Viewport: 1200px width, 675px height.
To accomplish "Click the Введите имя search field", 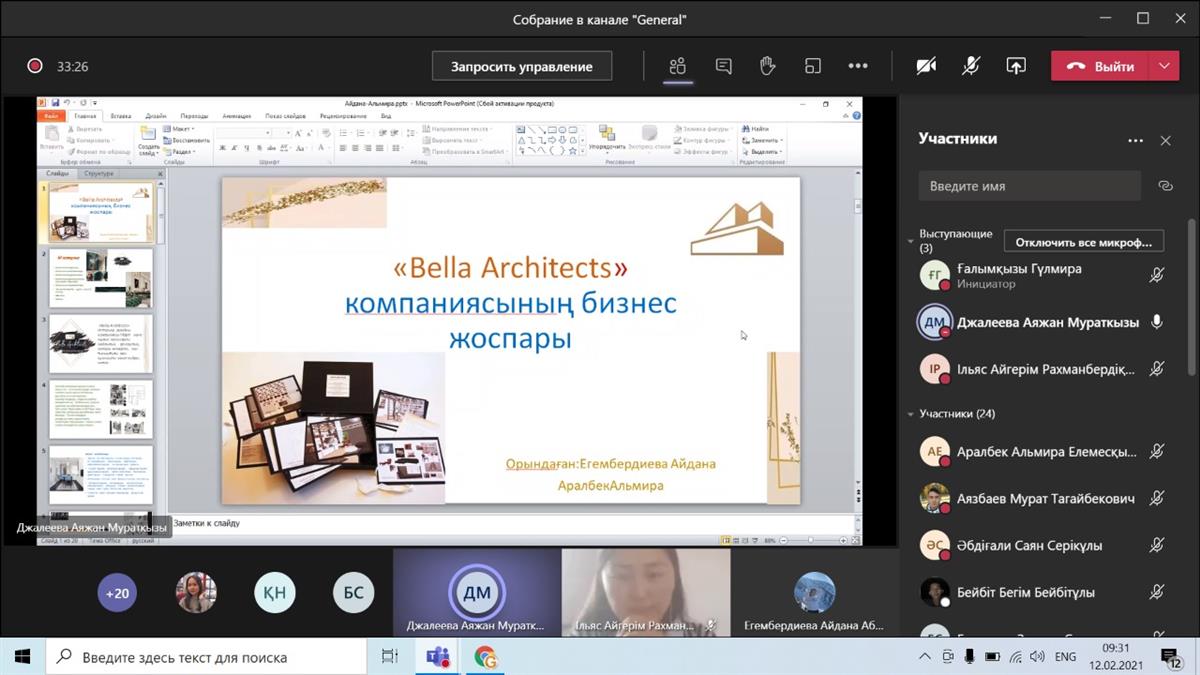I will click(1029, 186).
